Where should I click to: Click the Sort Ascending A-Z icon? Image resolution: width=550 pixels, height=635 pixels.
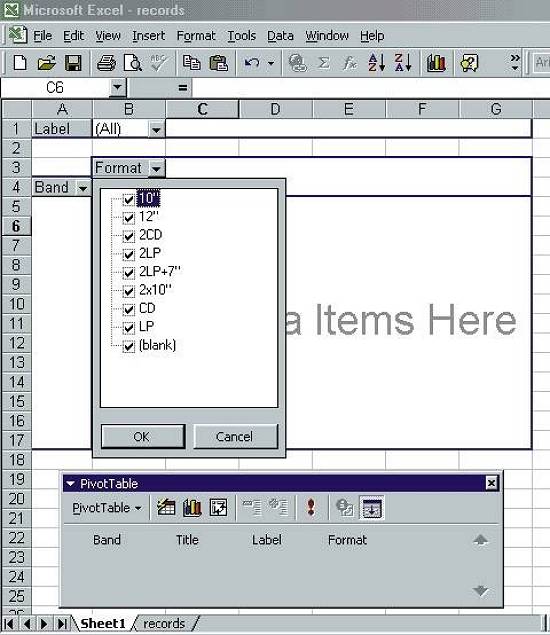(x=376, y=63)
